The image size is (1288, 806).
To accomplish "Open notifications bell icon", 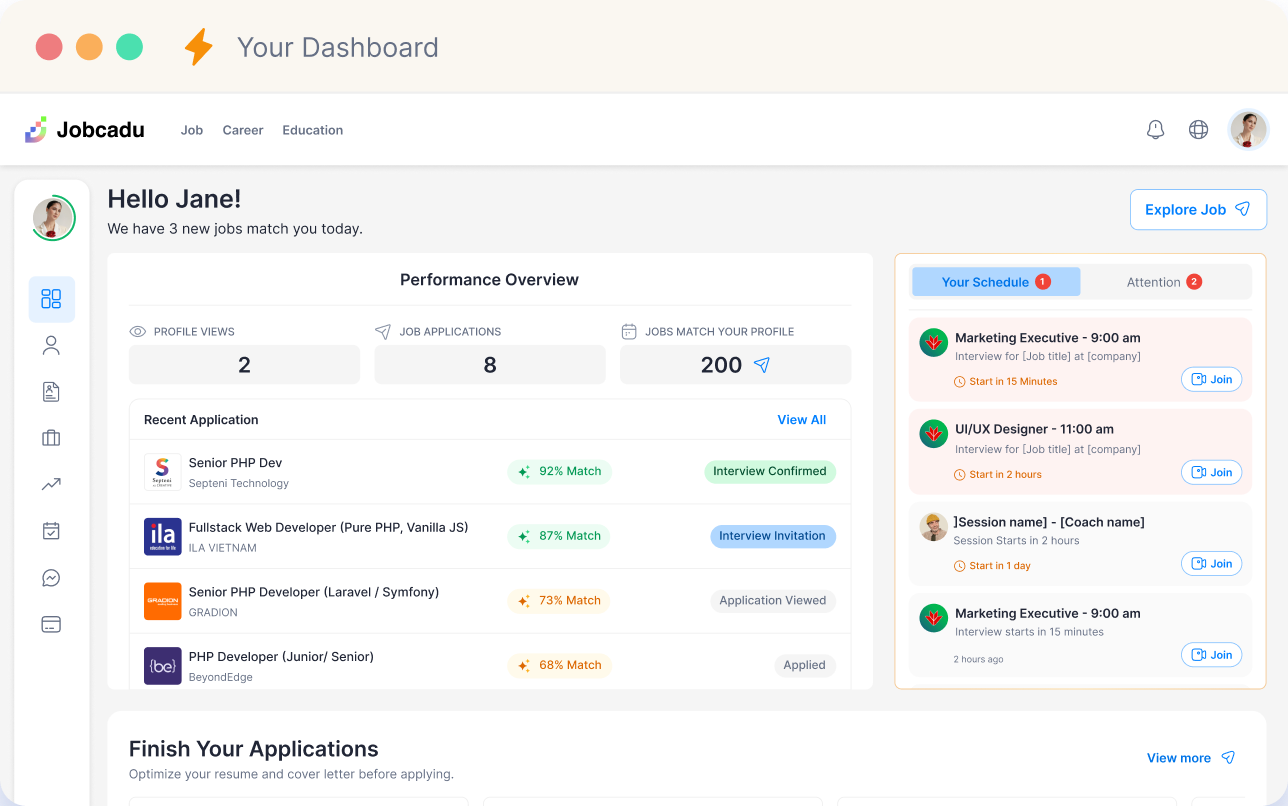I will pyautogui.click(x=1155, y=130).
